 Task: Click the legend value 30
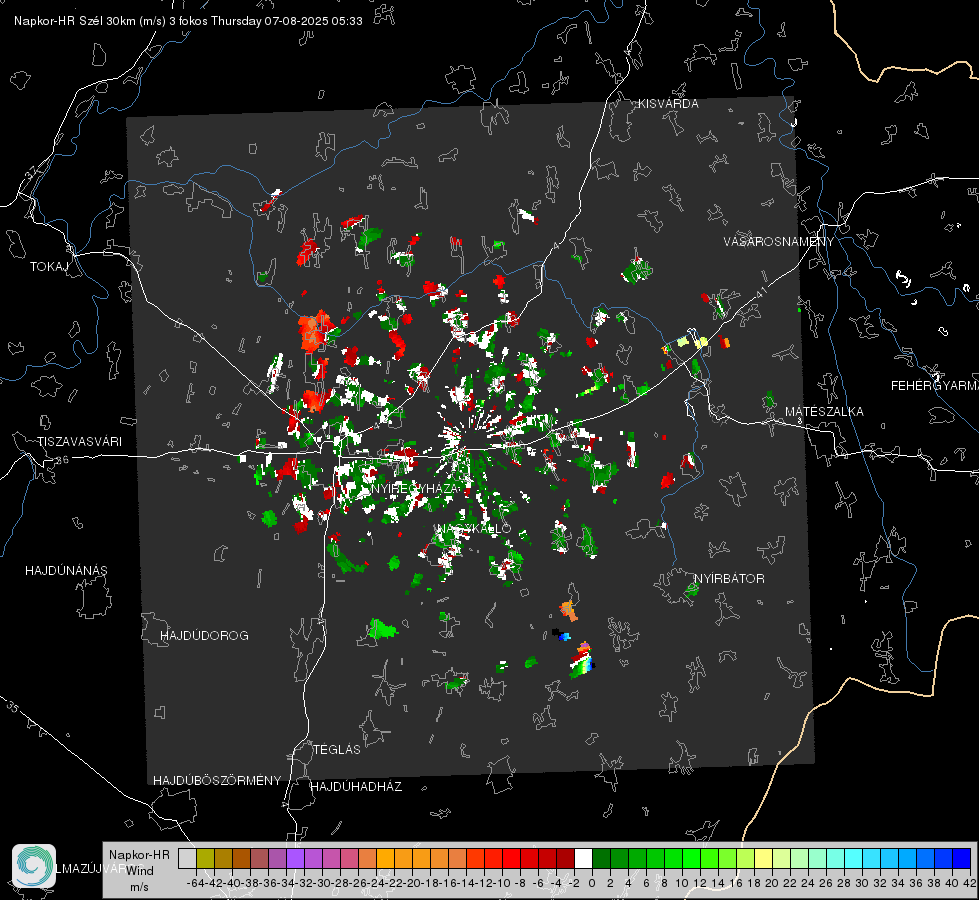pos(862,883)
